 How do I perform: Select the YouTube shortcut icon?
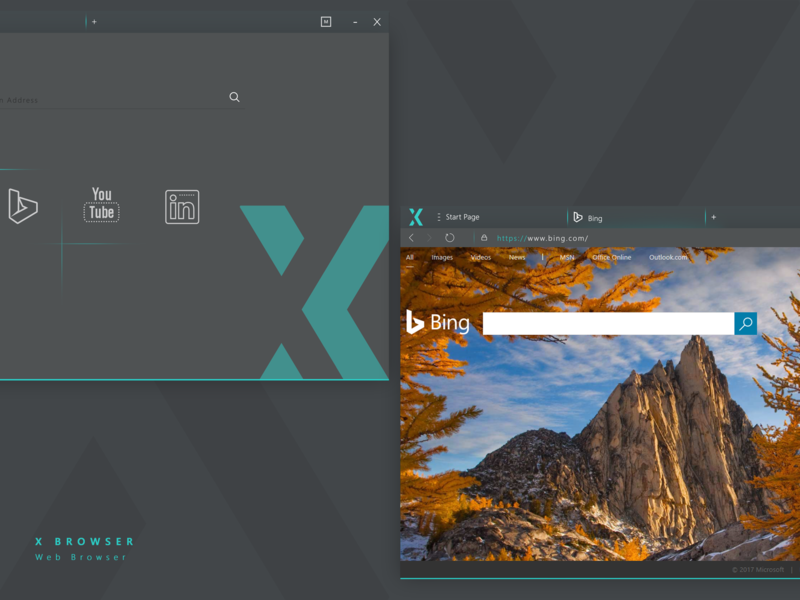point(101,203)
